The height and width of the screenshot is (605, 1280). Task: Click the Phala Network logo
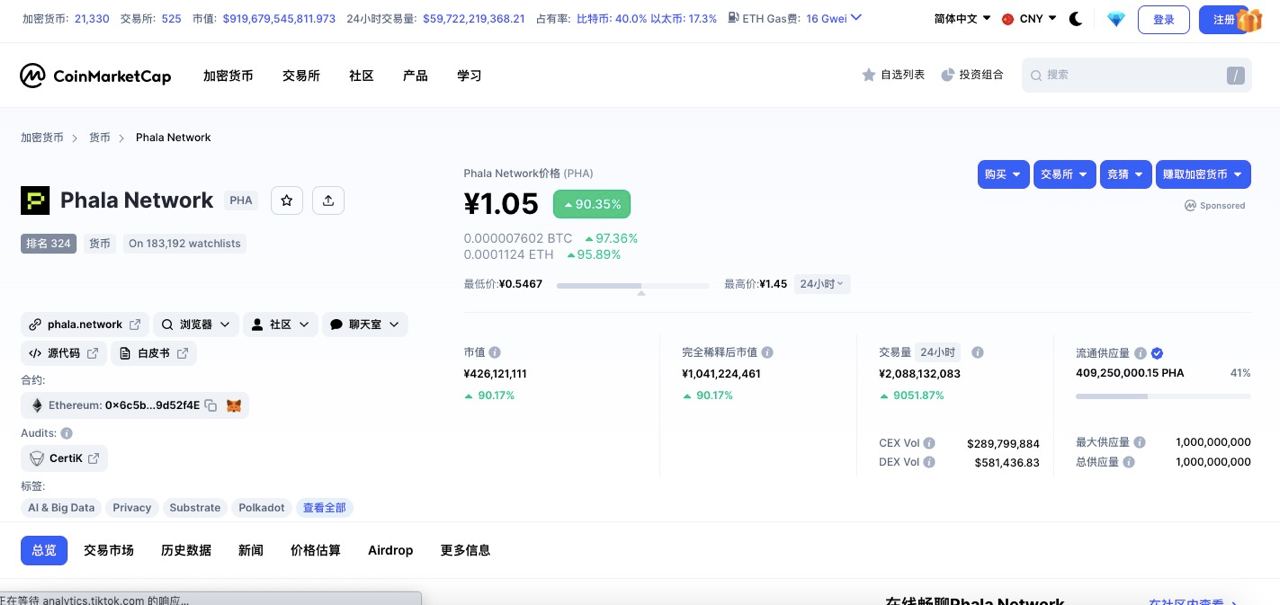[35, 200]
